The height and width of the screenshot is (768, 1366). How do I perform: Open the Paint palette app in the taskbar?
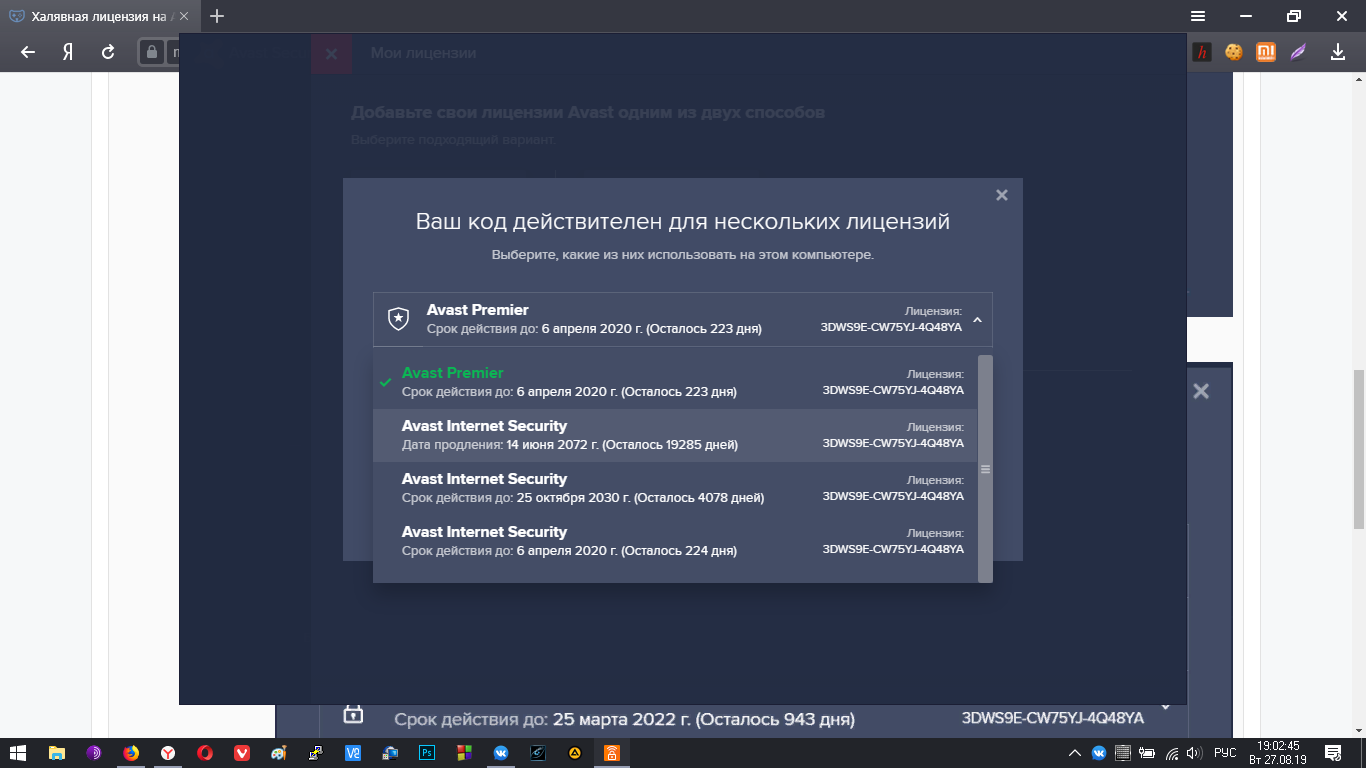(279, 753)
